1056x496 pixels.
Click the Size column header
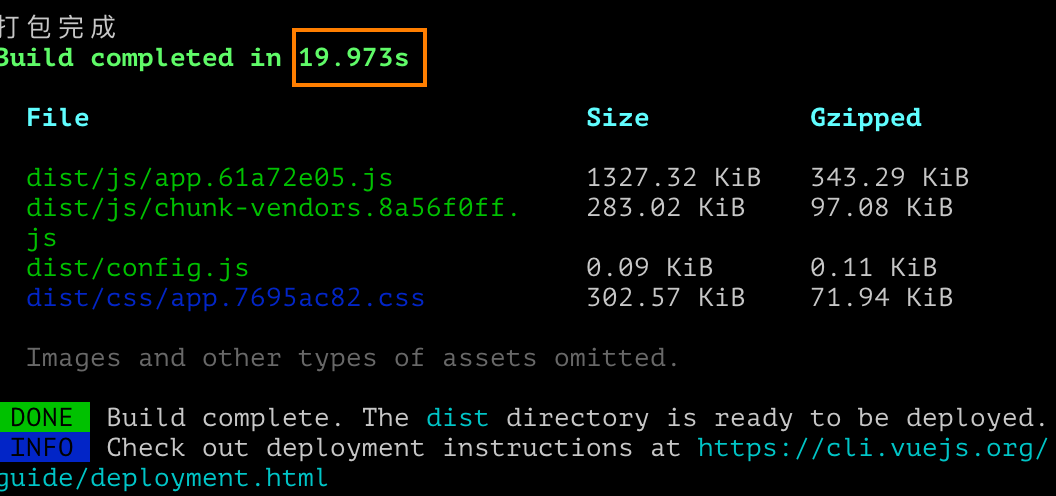618,117
